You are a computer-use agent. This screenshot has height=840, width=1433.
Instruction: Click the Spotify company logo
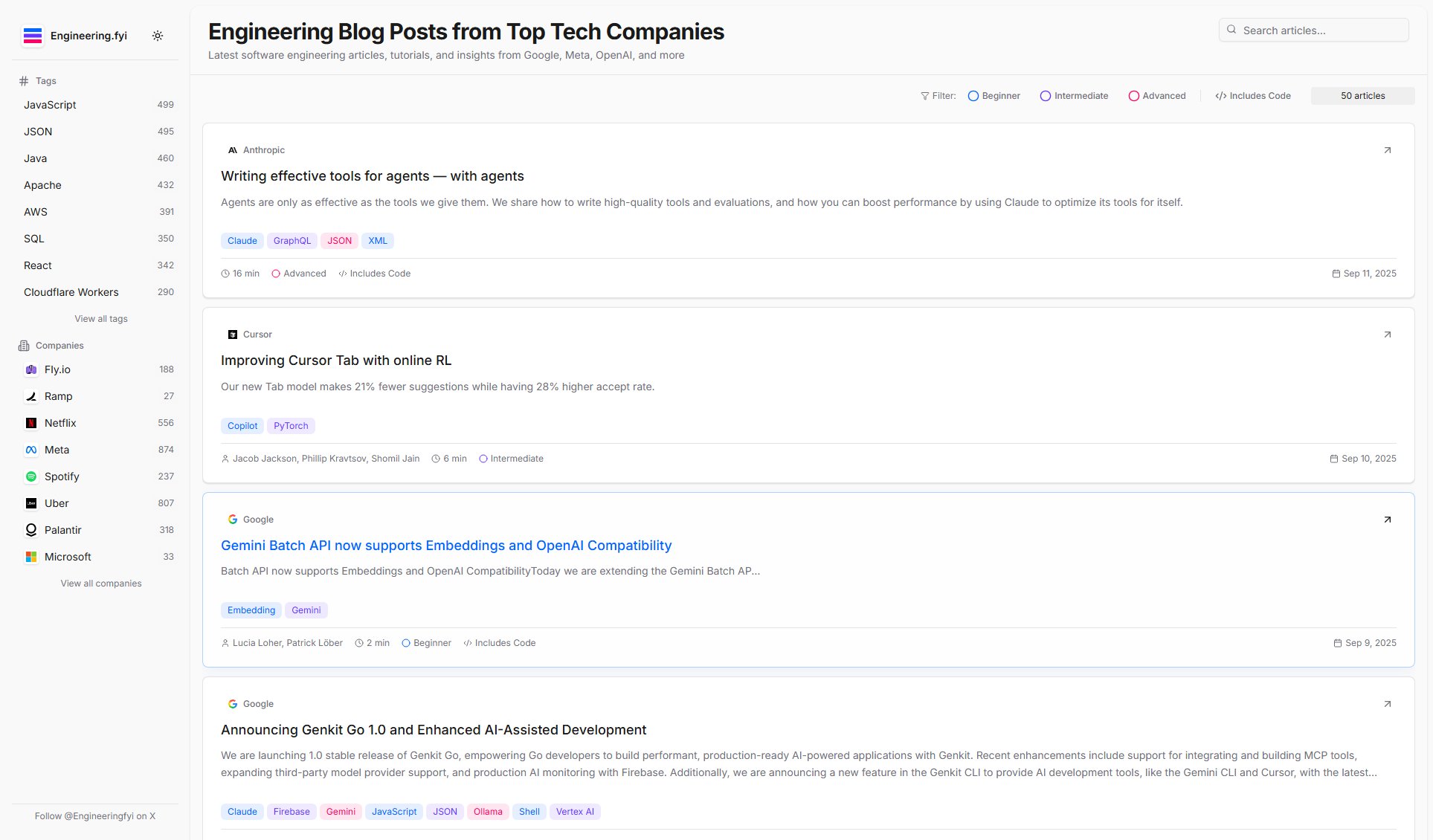pos(31,476)
